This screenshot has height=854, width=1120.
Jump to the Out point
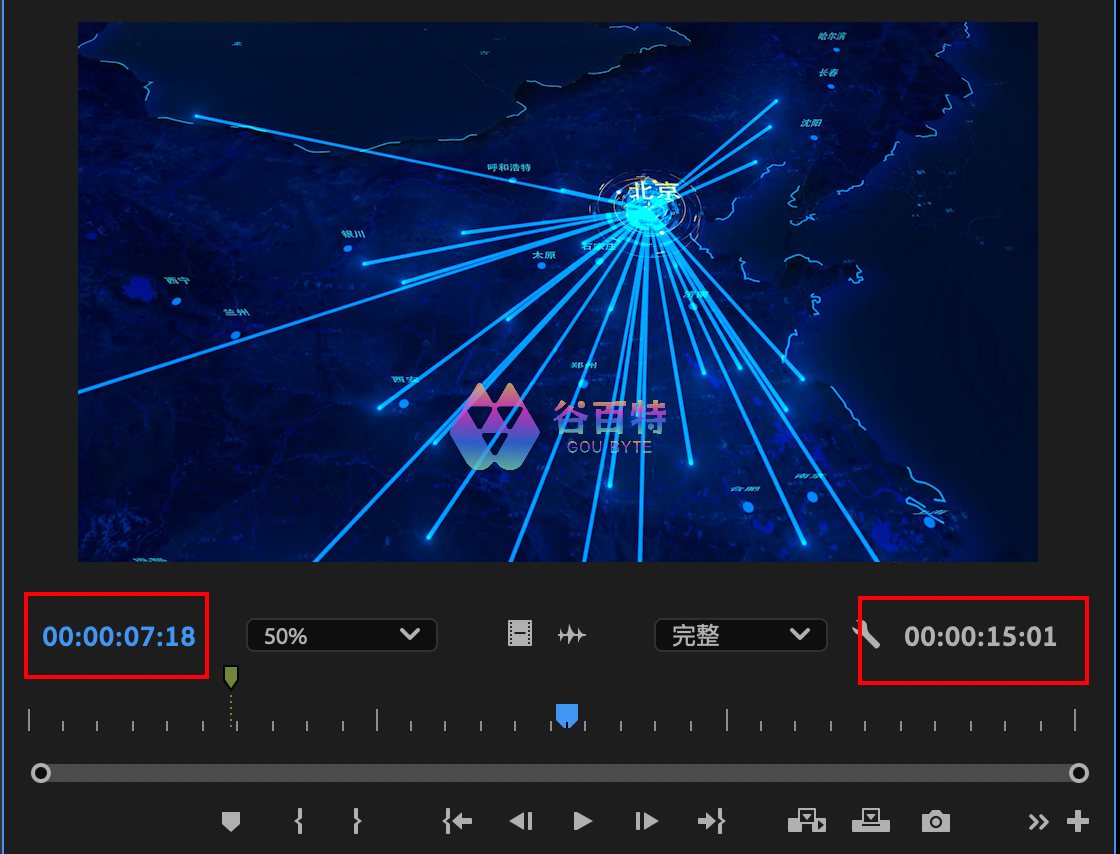tap(711, 821)
